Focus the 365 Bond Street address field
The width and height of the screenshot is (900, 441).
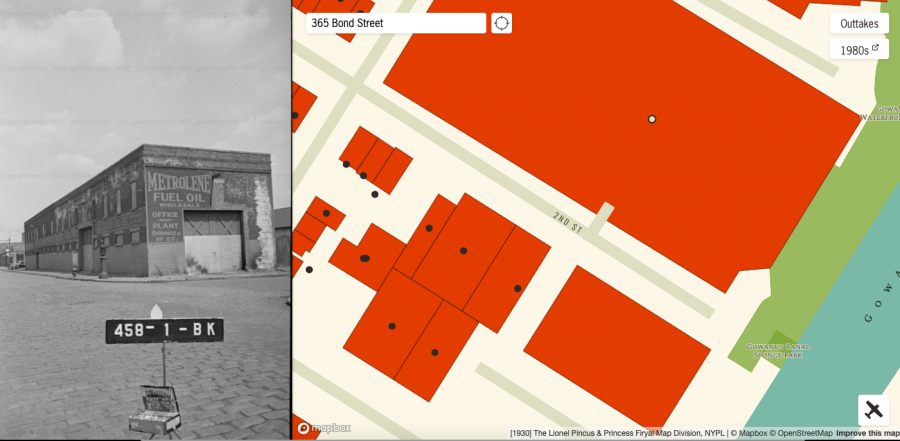[x=396, y=24]
